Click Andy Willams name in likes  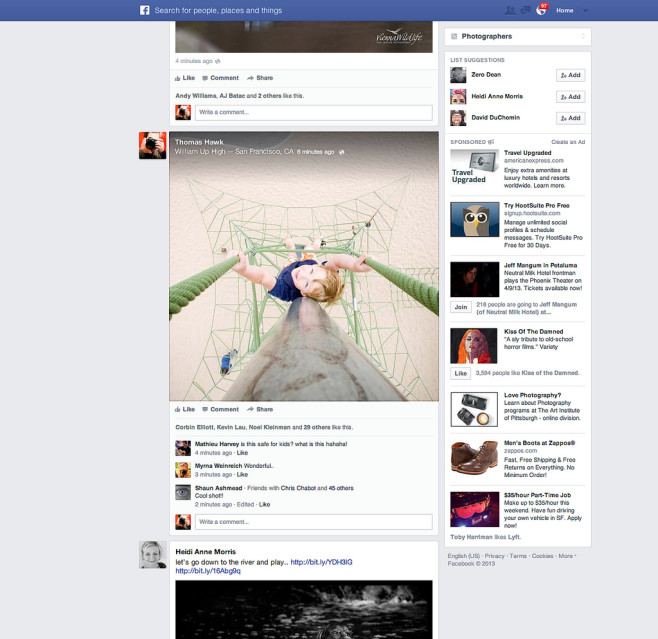click(196, 96)
